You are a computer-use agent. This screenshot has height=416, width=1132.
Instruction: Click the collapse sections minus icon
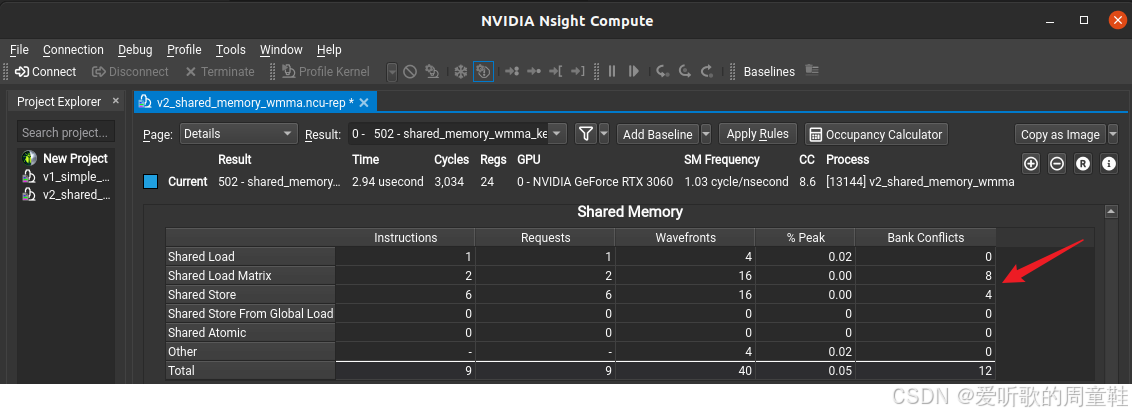point(1057,164)
